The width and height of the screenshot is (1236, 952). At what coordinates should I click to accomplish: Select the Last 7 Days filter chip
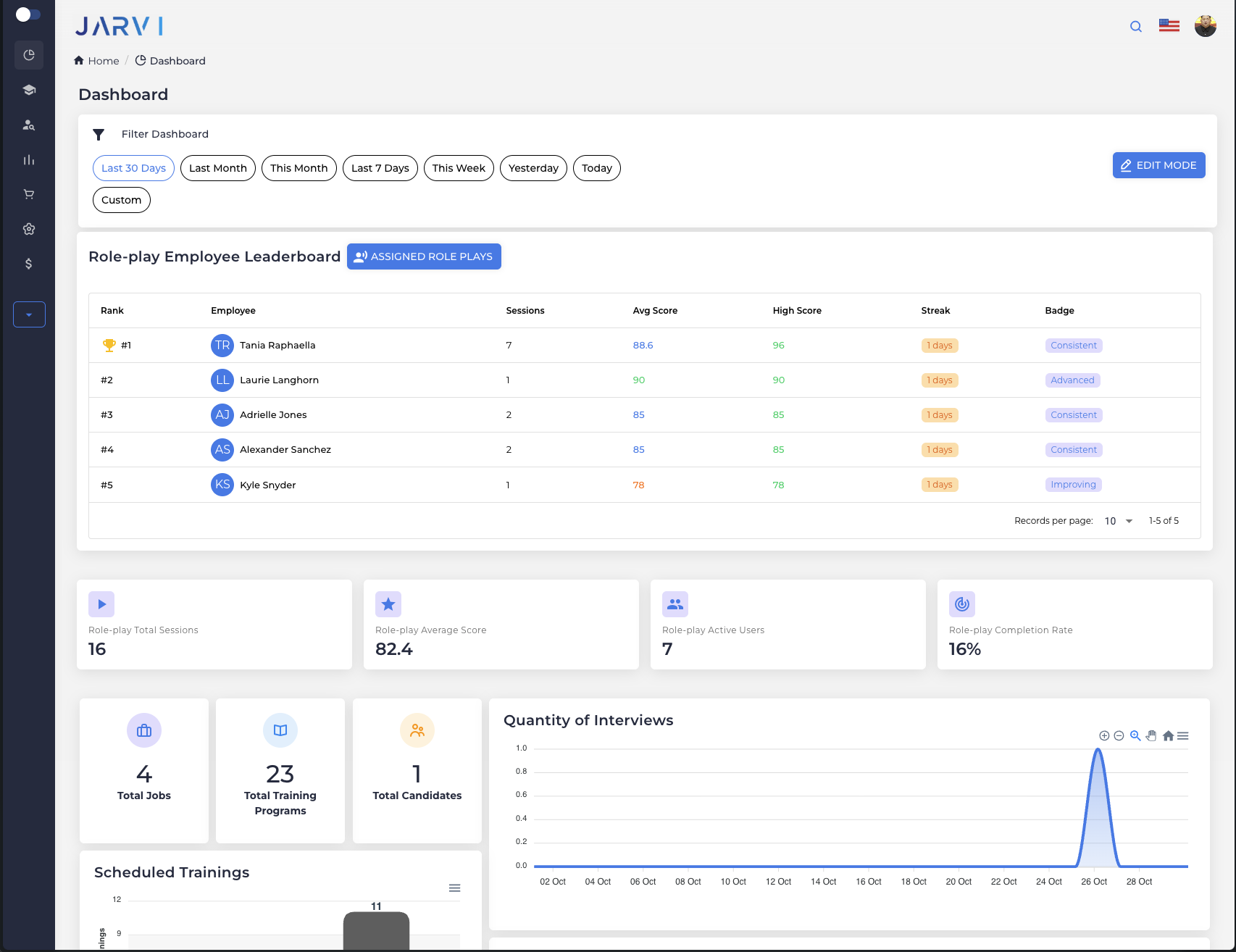(380, 168)
